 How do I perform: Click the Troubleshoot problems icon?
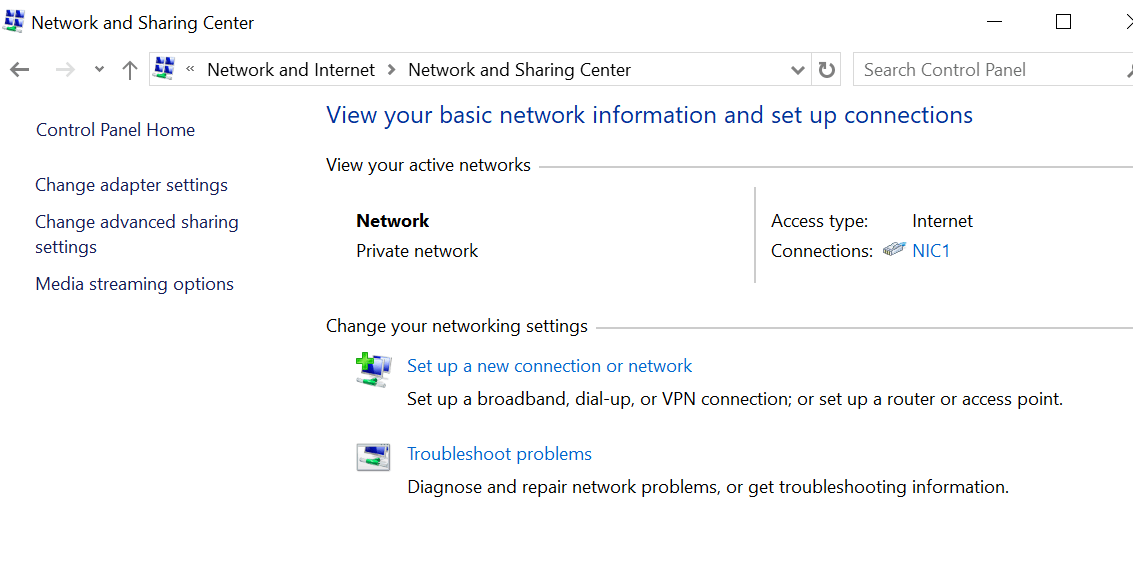coord(373,457)
